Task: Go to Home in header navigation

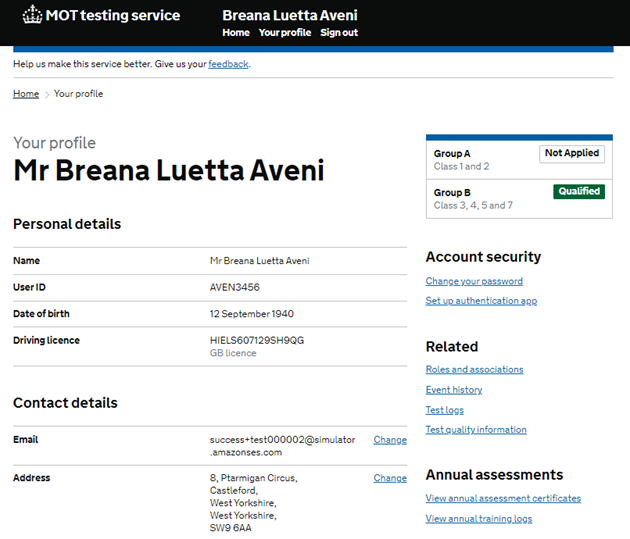Action: pos(236,33)
